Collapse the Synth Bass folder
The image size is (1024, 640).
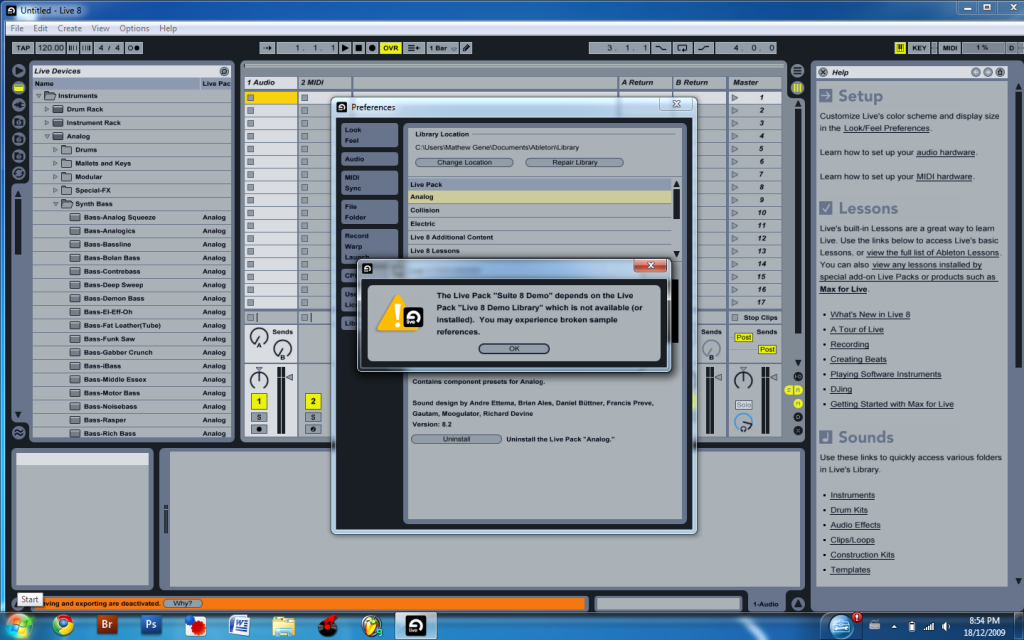click(56, 203)
